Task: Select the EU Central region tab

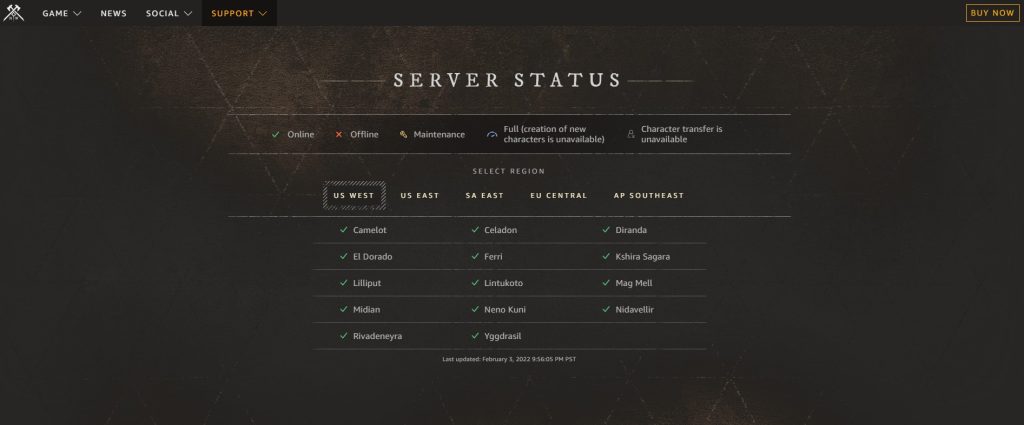Action: 558,196
